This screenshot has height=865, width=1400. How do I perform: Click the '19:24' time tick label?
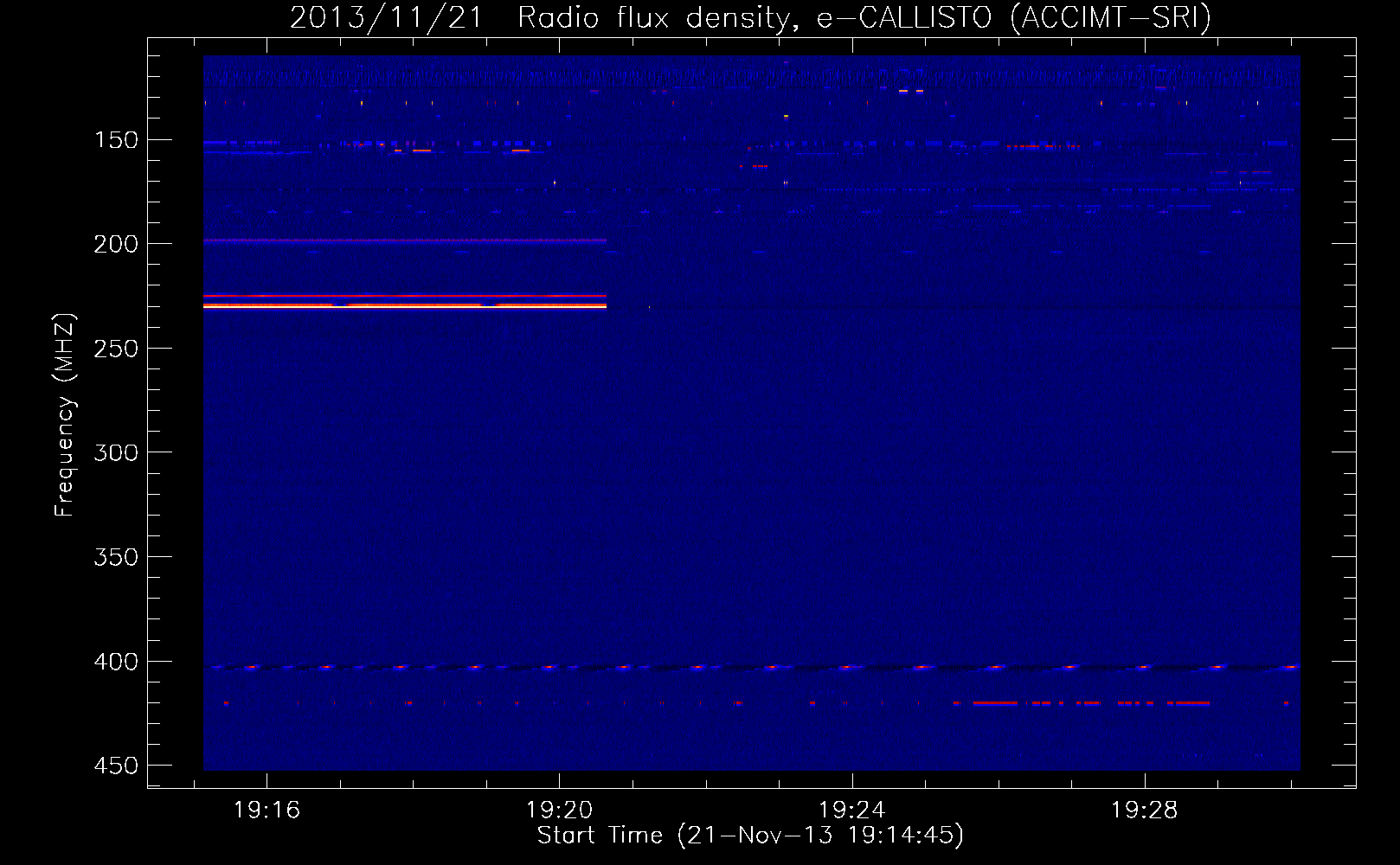[852, 810]
